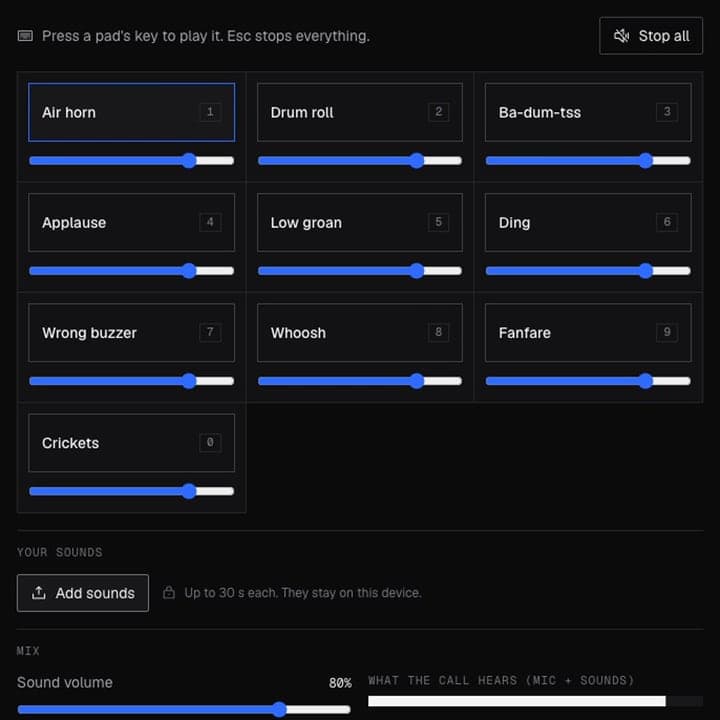Set the Wrong buzzer volume slider
This screenshot has width=720, height=720.
(131, 381)
